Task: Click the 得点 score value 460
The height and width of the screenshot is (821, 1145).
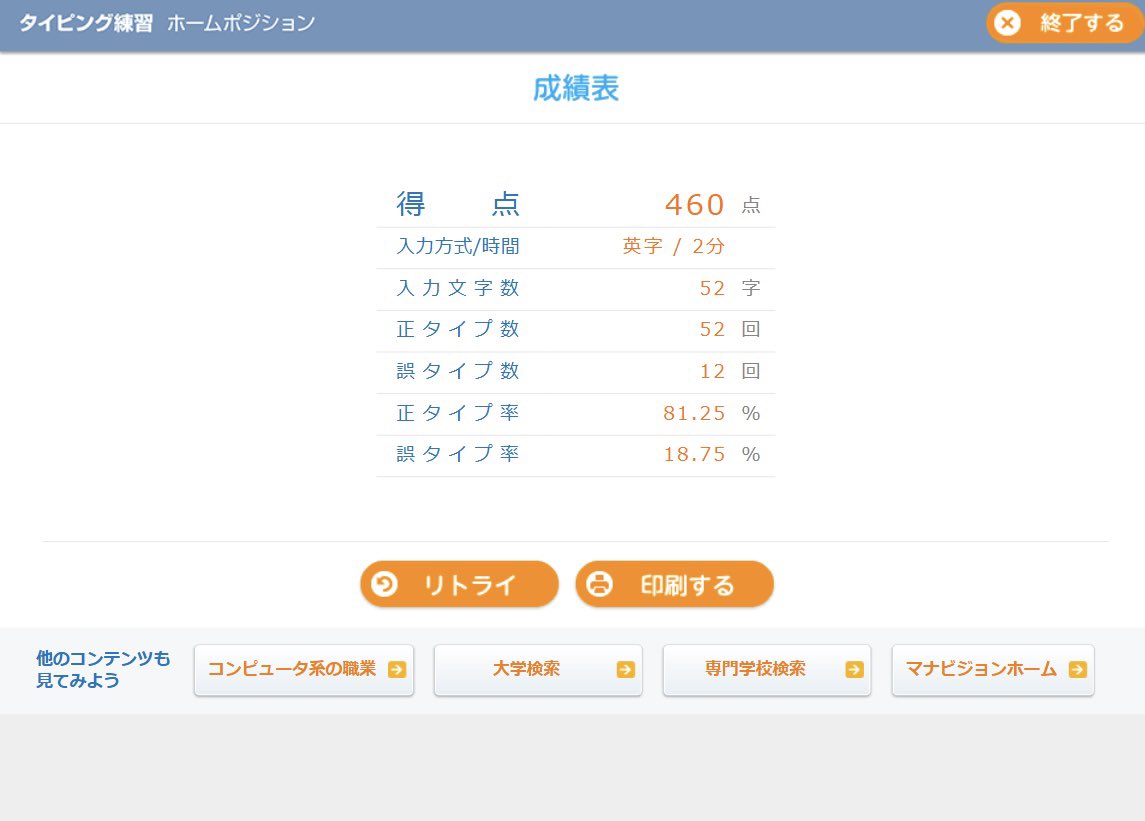Action: pos(695,204)
